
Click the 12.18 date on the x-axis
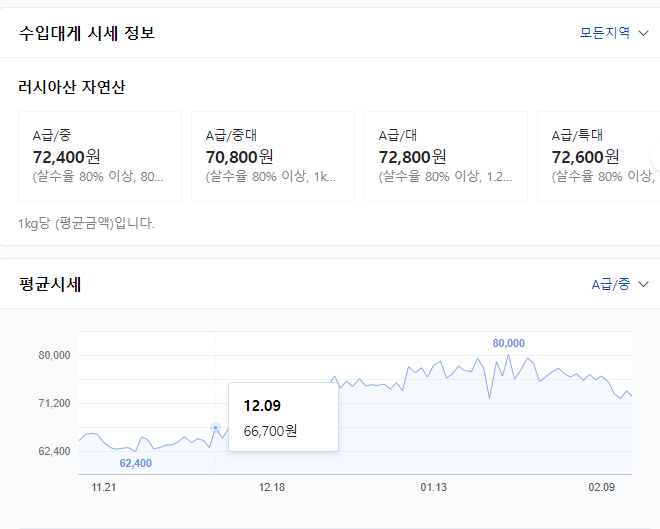(x=271, y=487)
